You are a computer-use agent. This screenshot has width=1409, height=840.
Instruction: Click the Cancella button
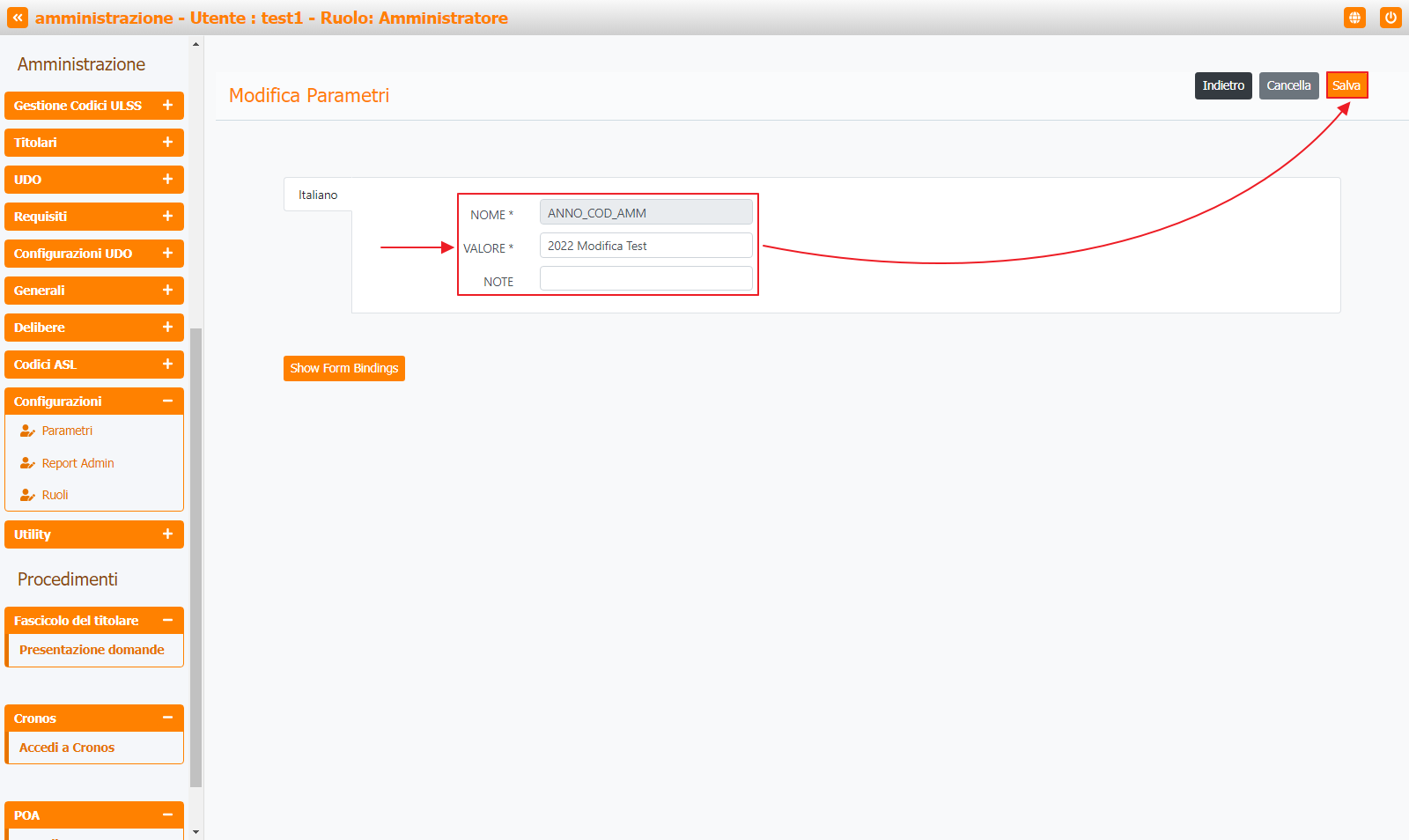1288,85
